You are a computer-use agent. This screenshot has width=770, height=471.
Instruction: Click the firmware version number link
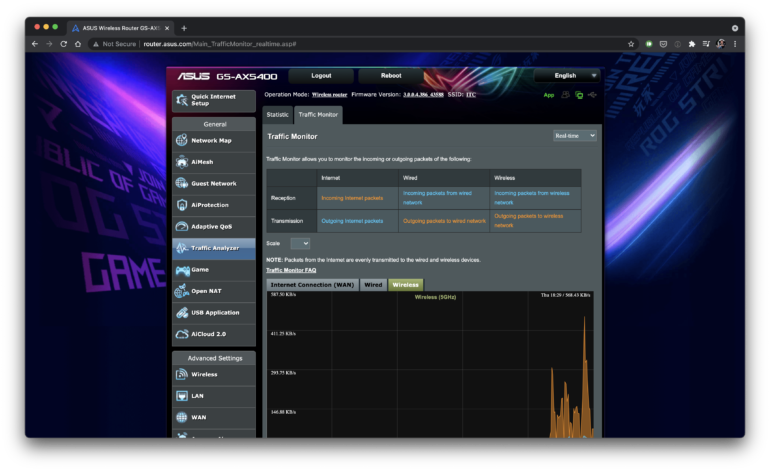tap(423, 95)
